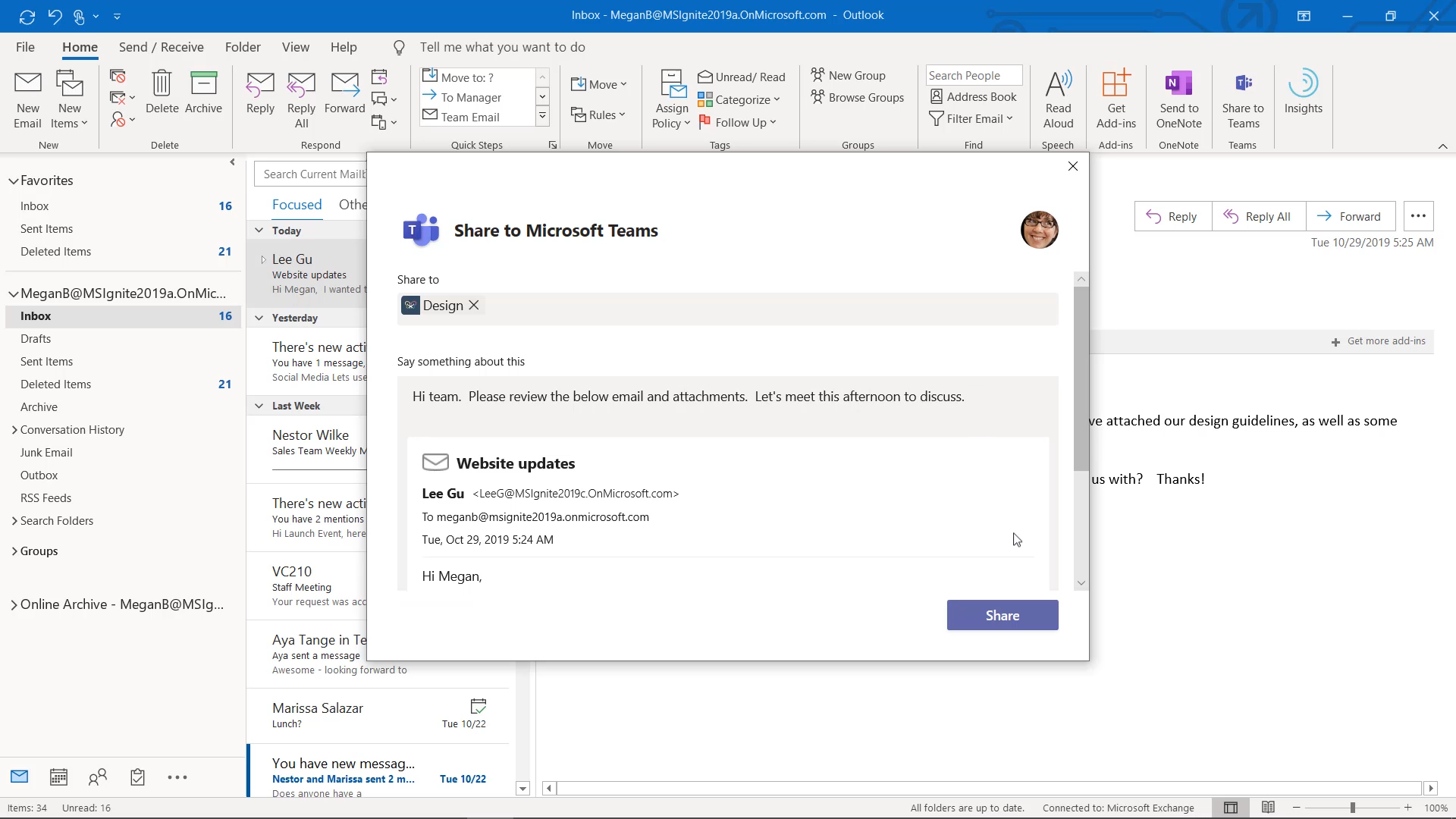Switch to Tasks view icon in bottom navigation

point(137,777)
